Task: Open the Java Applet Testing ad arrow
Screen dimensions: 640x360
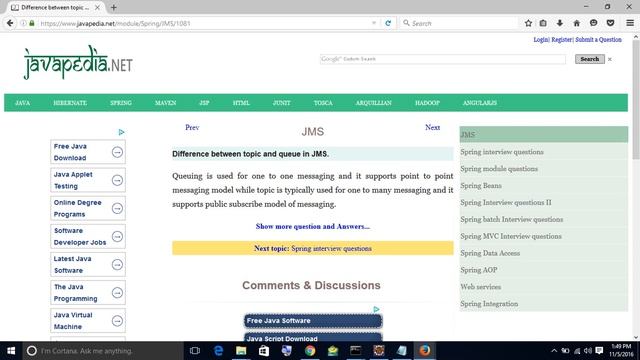Action: click(x=117, y=180)
